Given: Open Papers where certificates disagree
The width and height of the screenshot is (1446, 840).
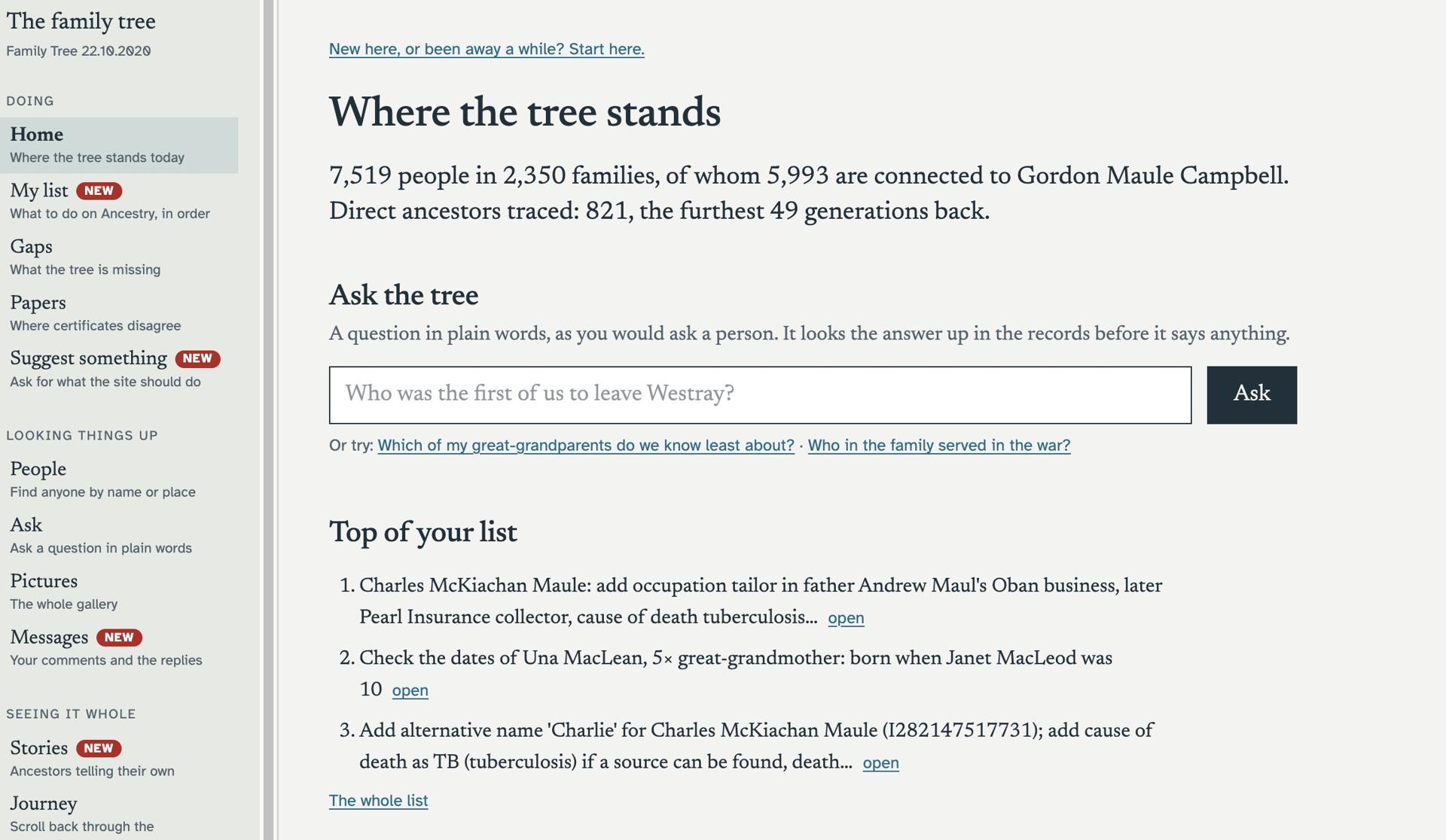Looking at the screenshot, I should (x=119, y=313).
